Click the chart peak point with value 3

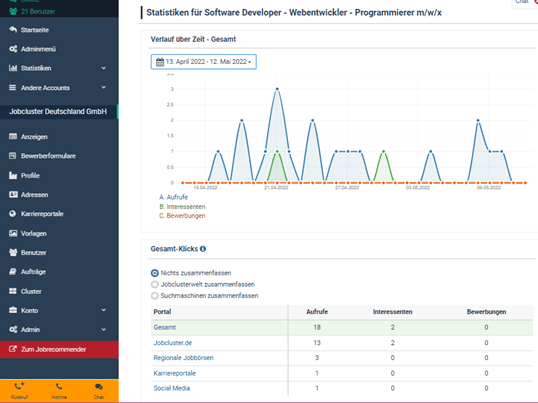point(277,89)
